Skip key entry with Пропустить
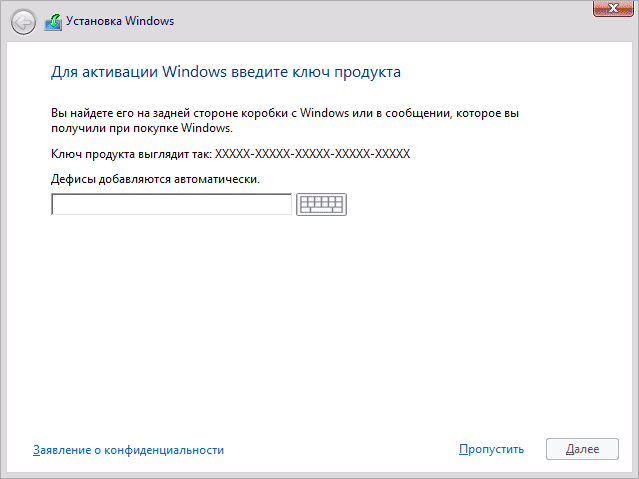Screen dimensions: 639x479 (x=491, y=450)
